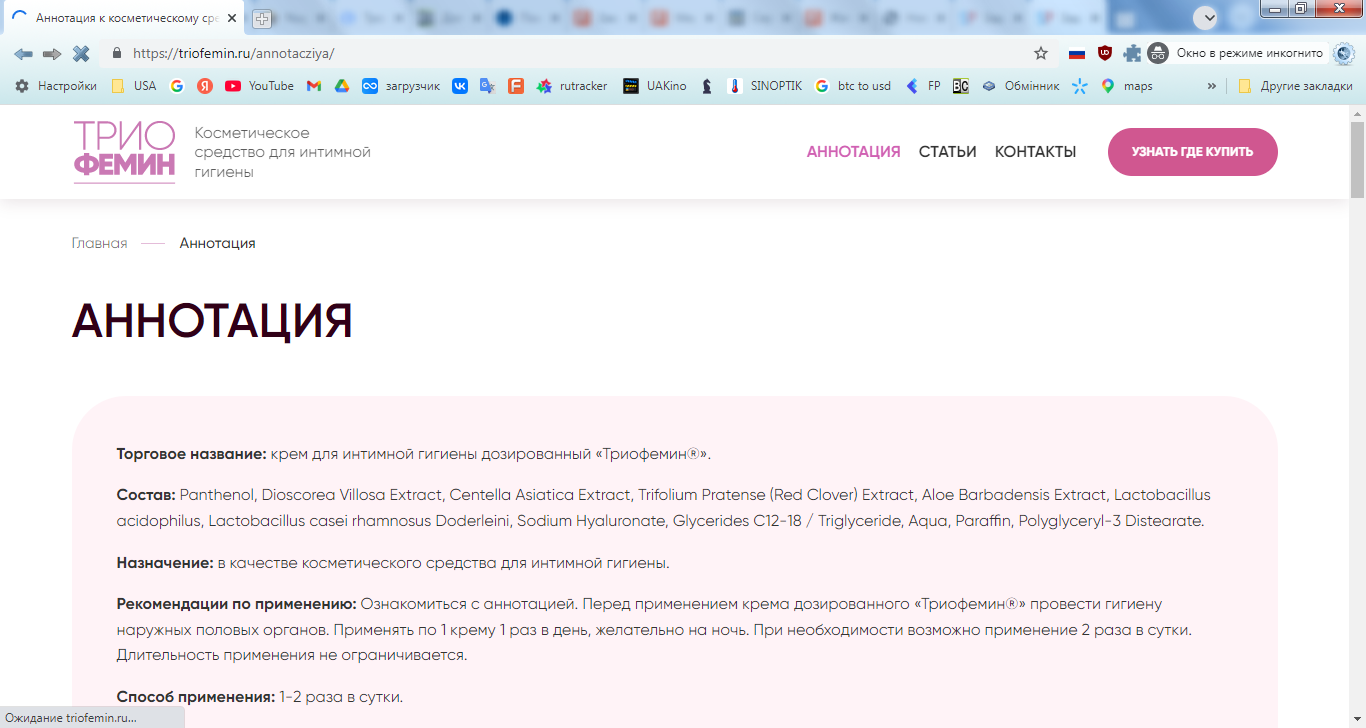Open the globe gear icon beside the incognito label
Screen dimensions: 1366x728
pos(1344,54)
